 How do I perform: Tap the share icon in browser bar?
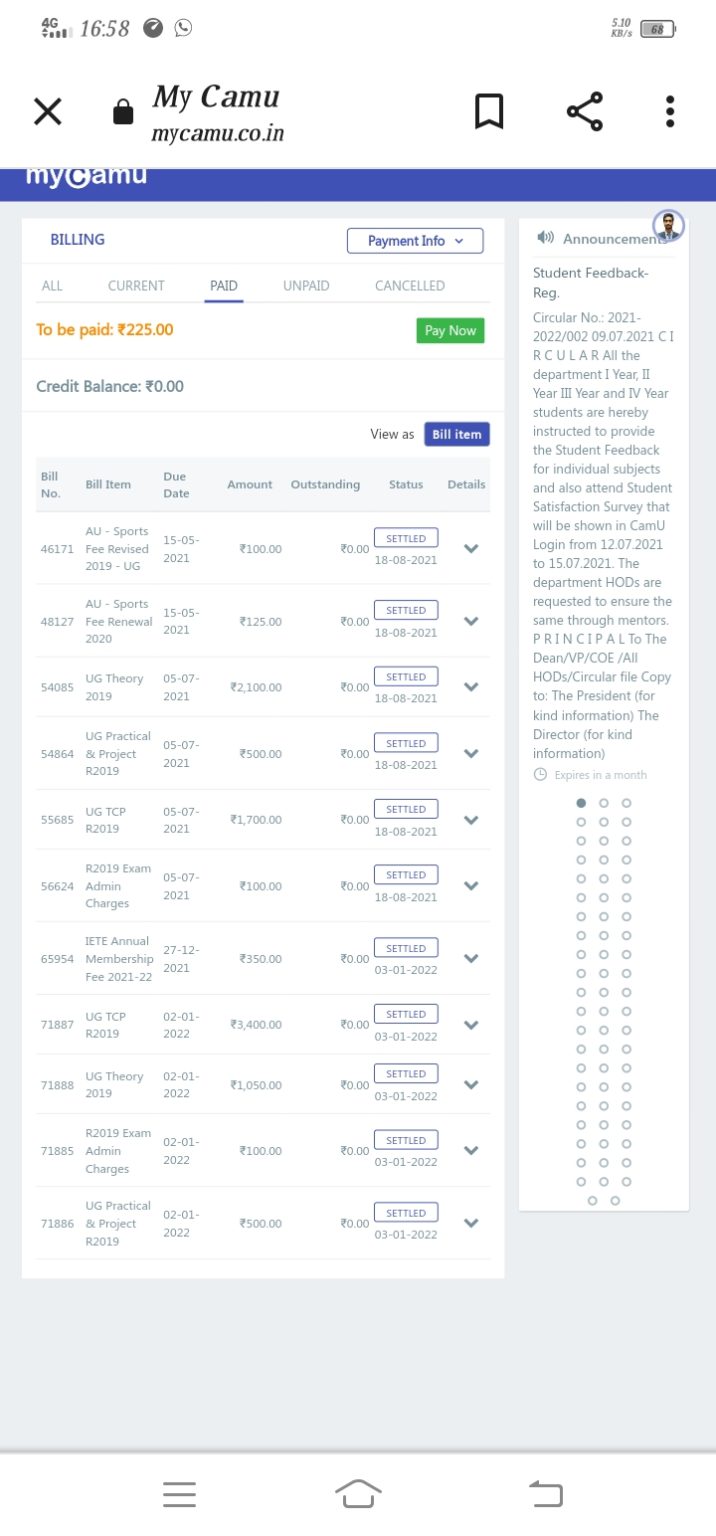[585, 112]
